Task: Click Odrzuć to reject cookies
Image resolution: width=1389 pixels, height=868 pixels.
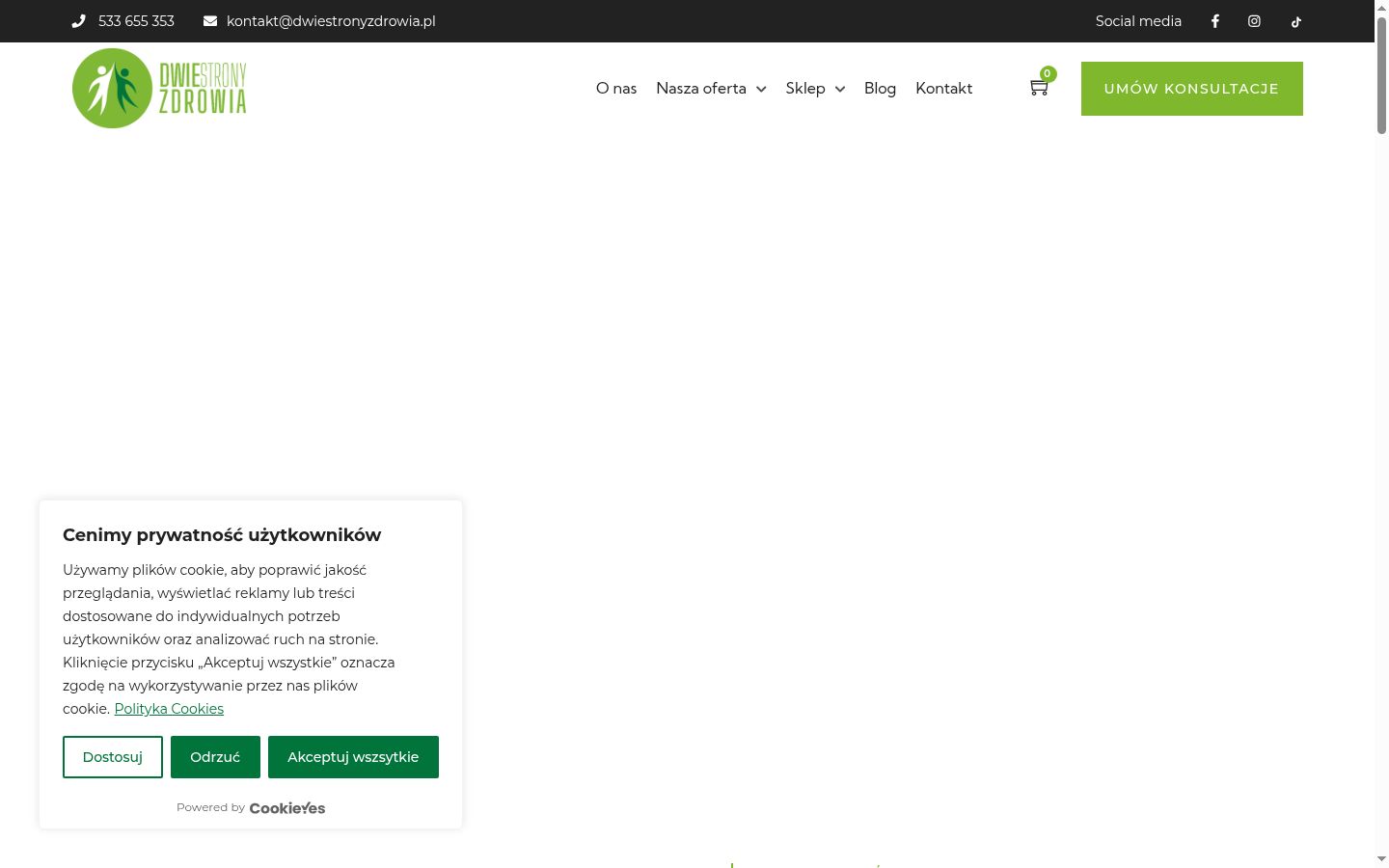Action: (x=215, y=757)
